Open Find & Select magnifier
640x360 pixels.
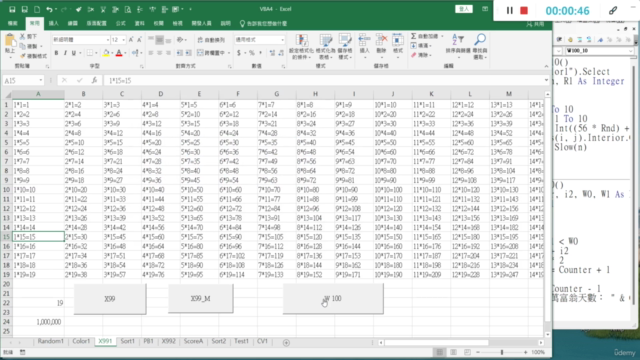point(480,46)
